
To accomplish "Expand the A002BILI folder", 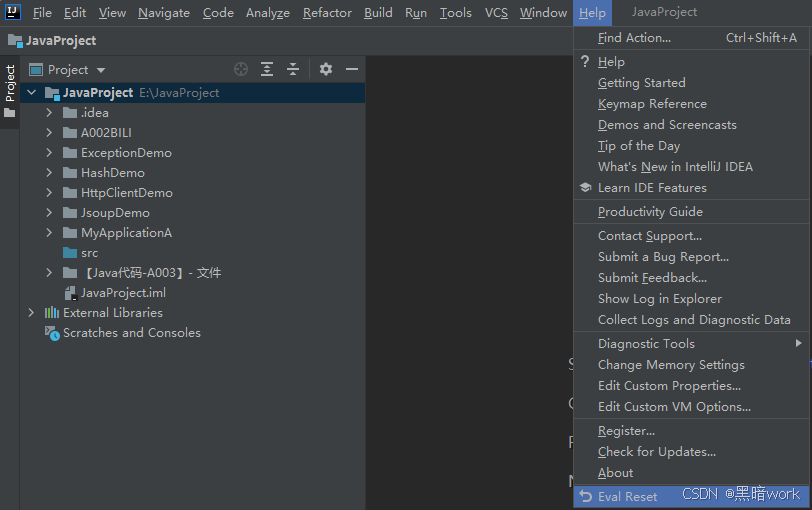I will [49, 133].
